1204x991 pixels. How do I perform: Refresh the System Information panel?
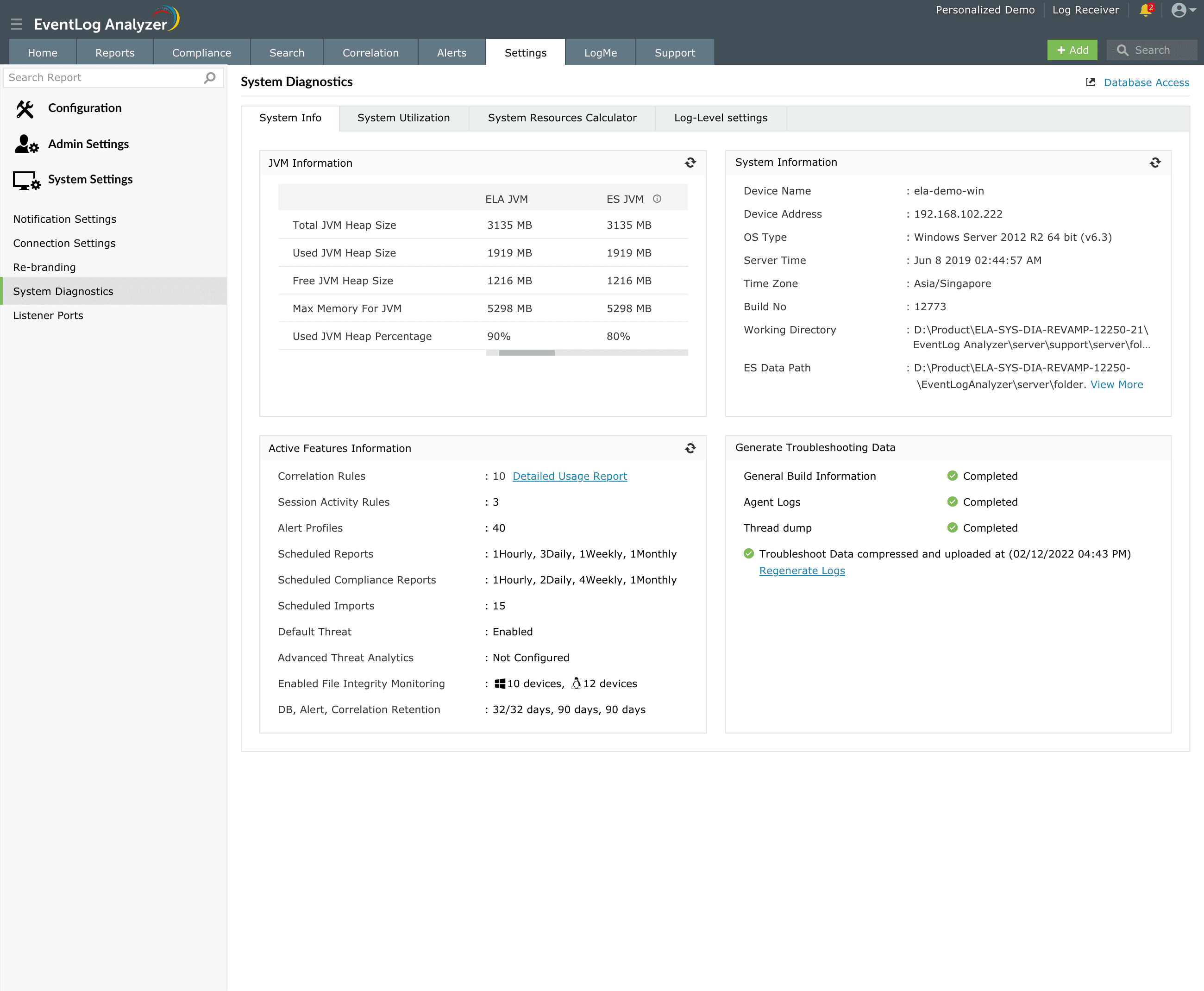[1154, 163]
